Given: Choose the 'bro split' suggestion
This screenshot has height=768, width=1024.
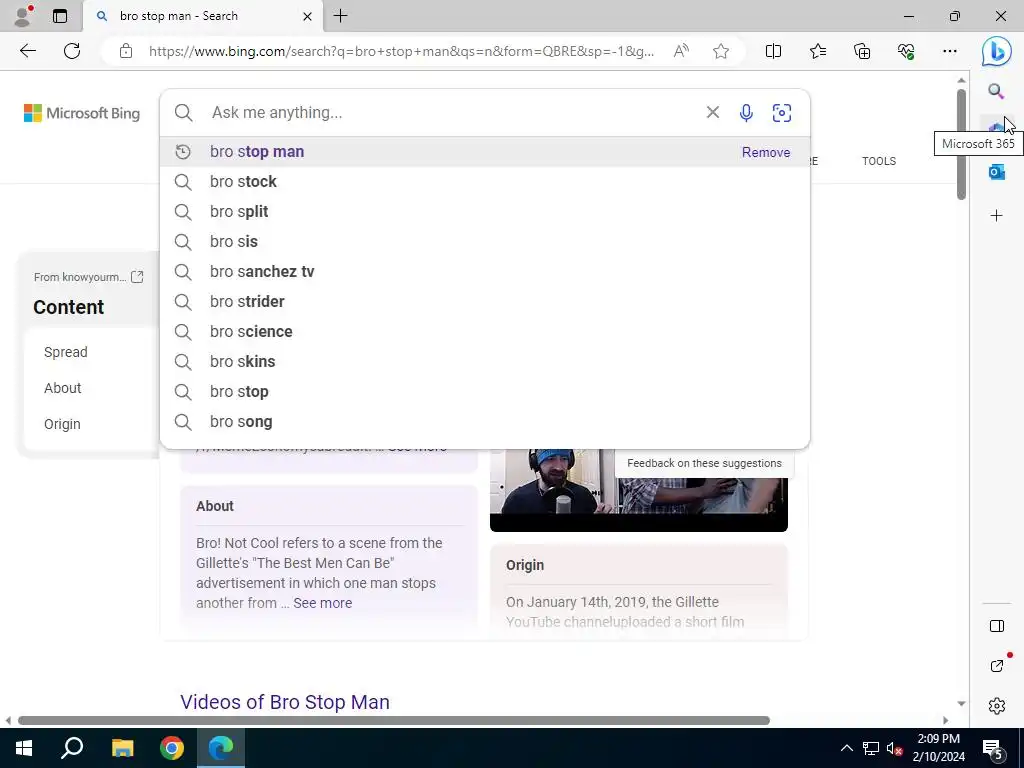Looking at the screenshot, I should 485,212.
